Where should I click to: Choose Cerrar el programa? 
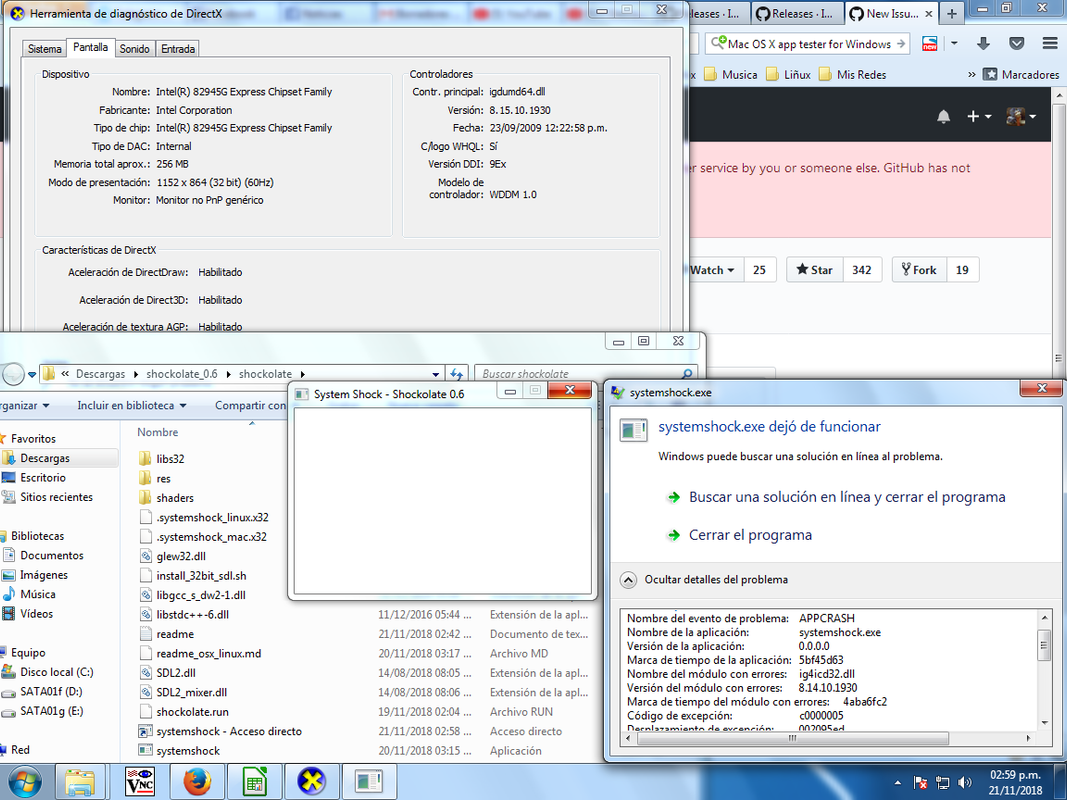tap(751, 535)
